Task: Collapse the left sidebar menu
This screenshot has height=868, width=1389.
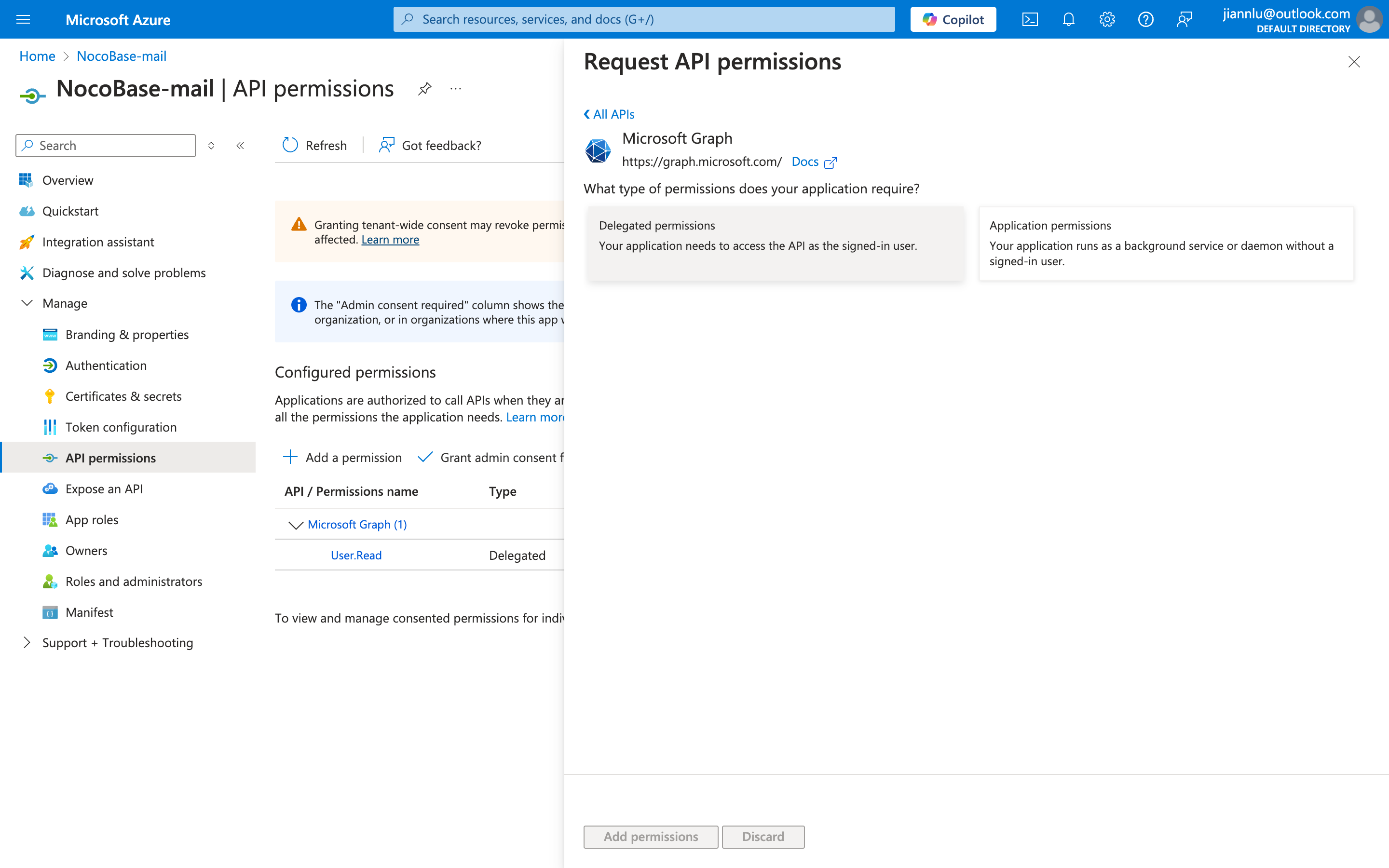Action: 240,146
